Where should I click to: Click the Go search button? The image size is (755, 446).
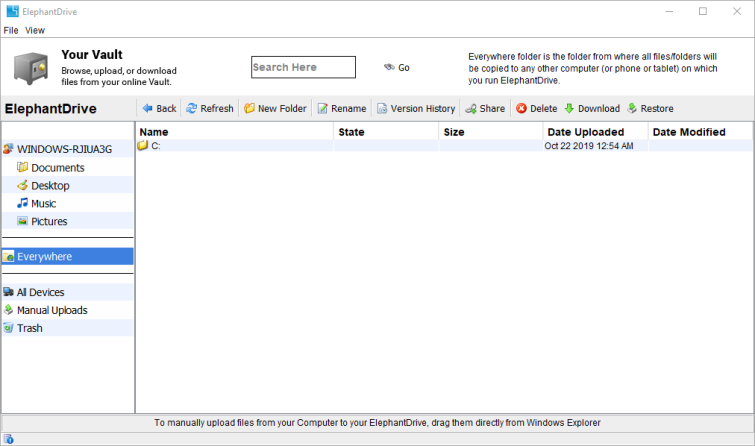point(397,67)
